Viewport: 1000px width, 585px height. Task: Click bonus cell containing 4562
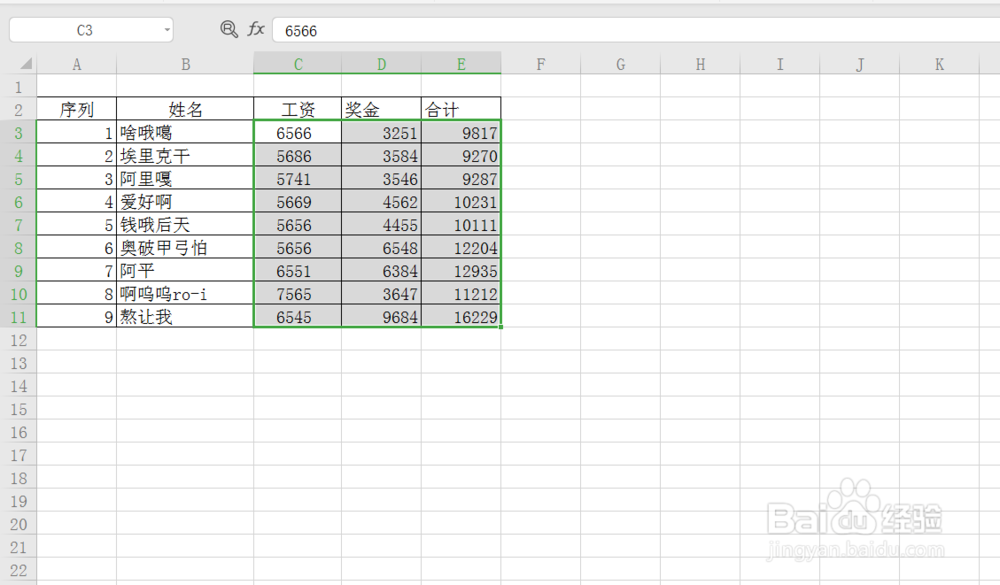(x=381, y=202)
